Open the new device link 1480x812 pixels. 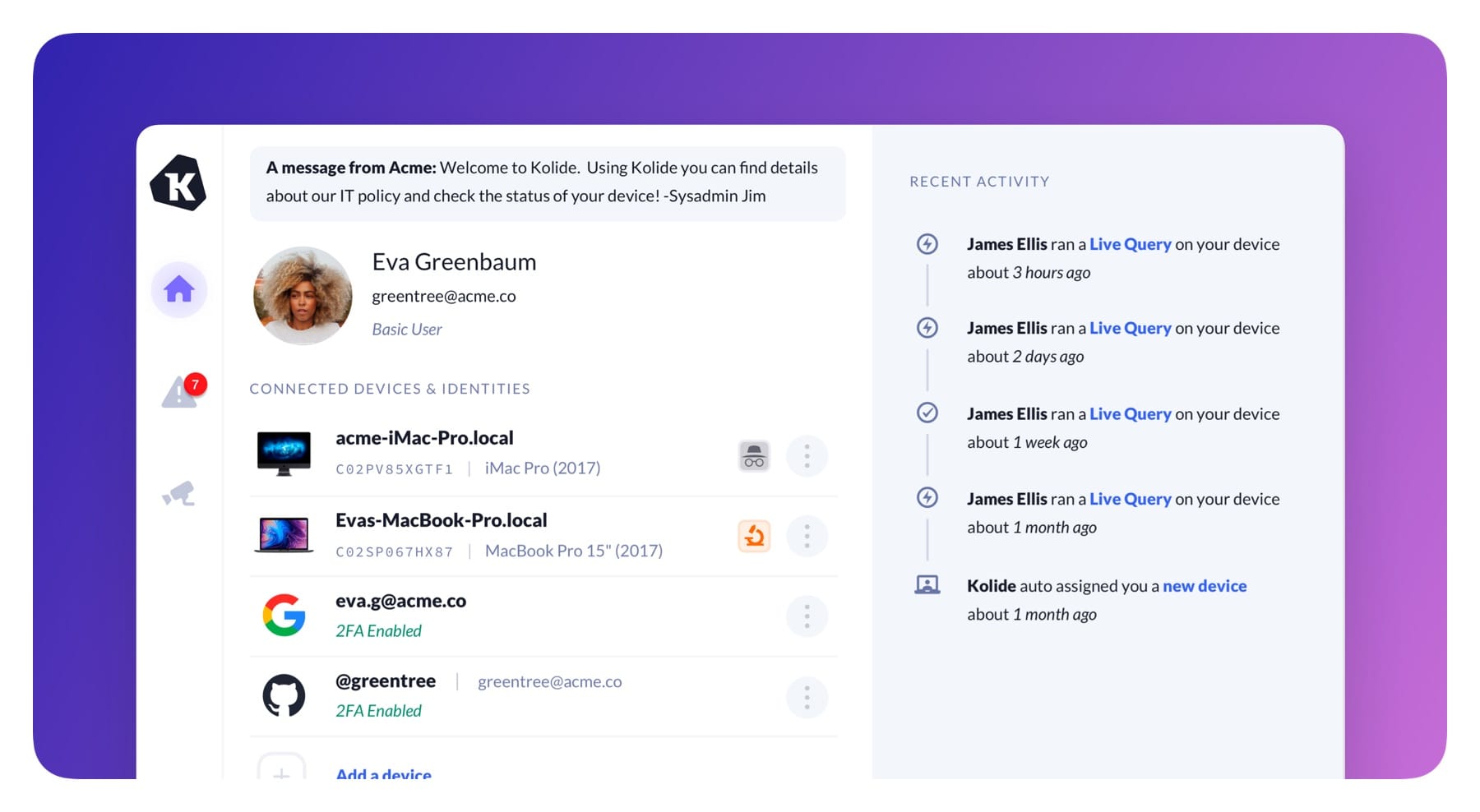1205,586
